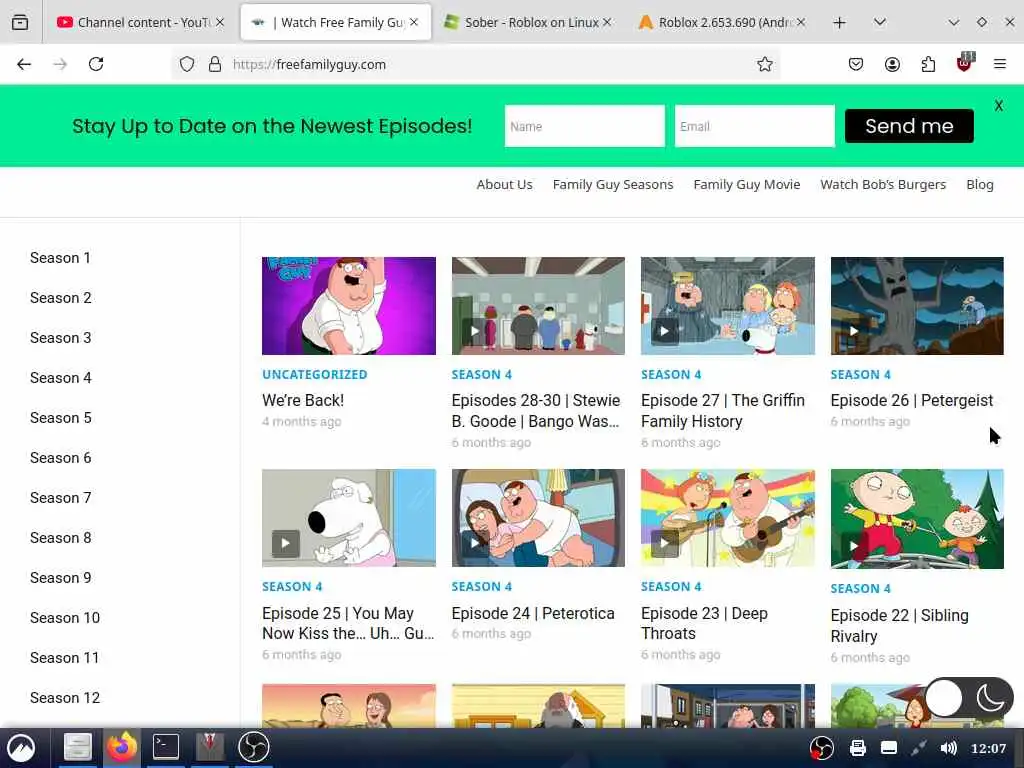Bookmark this page with the star icon
Viewport: 1024px width, 768px height.
[x=765, y=64]
